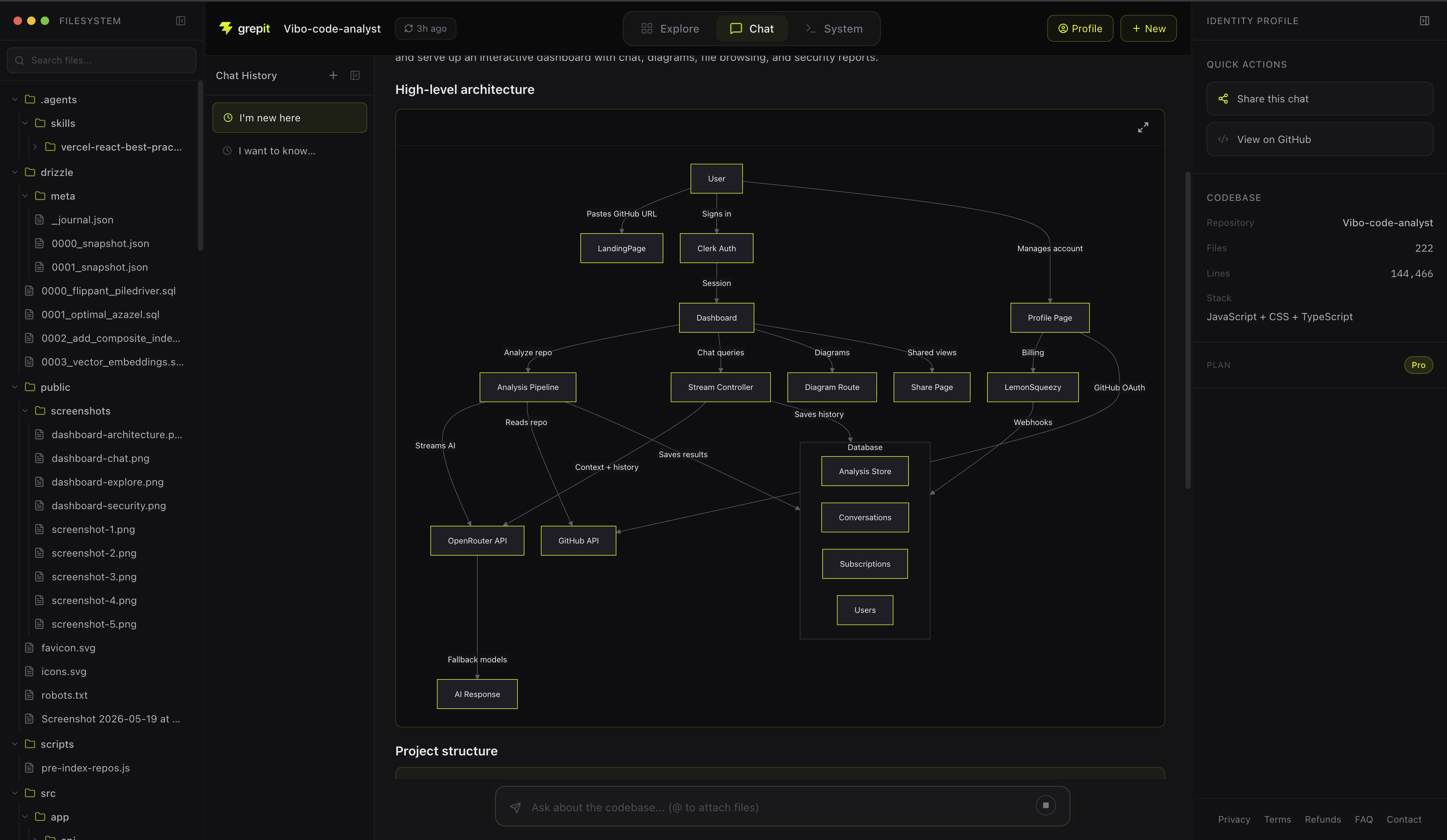This screenshot has height=840, width=1447.
Task: Collapse the Chat History panel icon
Action: point(355,75)
